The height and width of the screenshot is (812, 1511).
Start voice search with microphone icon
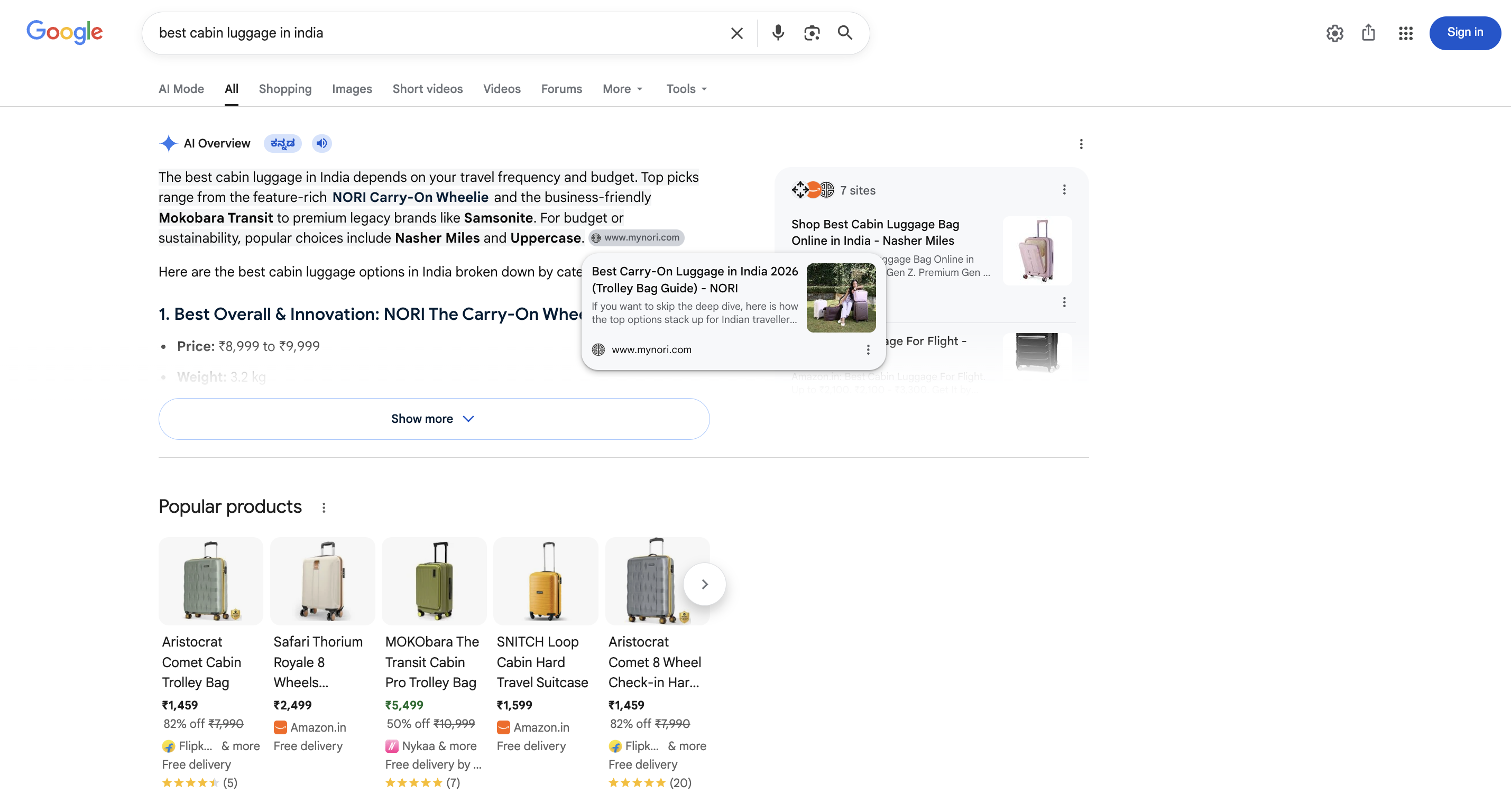click(778, 33)
